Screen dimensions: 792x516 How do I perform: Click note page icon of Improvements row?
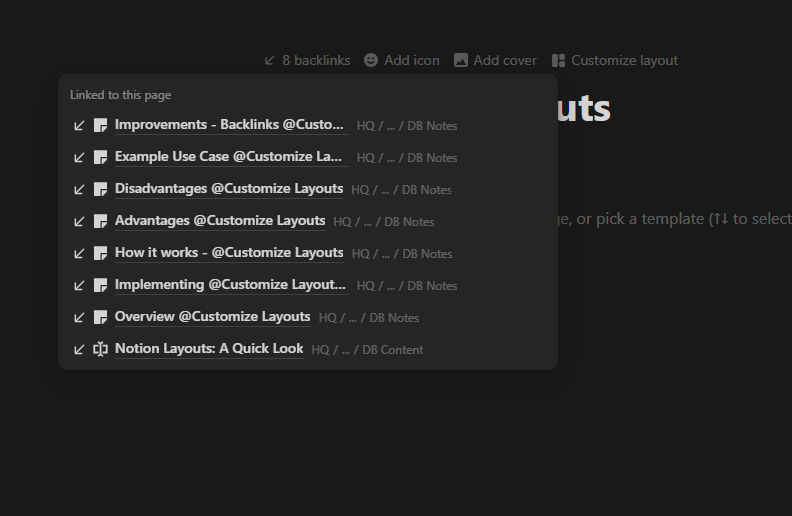(101, 125)
